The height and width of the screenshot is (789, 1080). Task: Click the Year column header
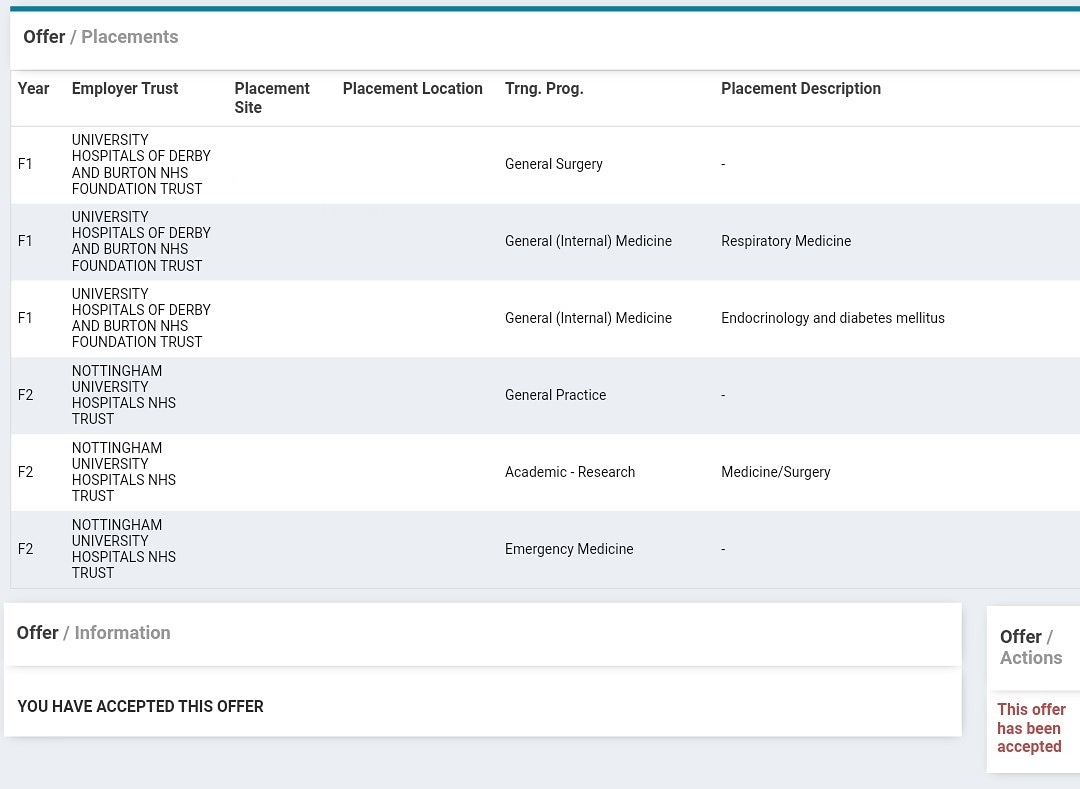pos(34,88)
